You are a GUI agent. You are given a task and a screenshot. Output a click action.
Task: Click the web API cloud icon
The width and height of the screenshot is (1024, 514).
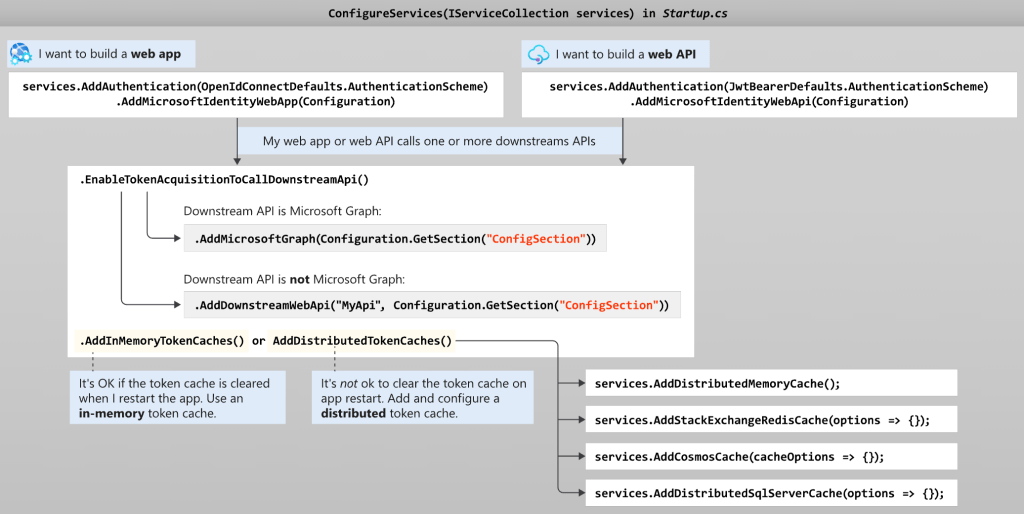(x=539, y=54)
